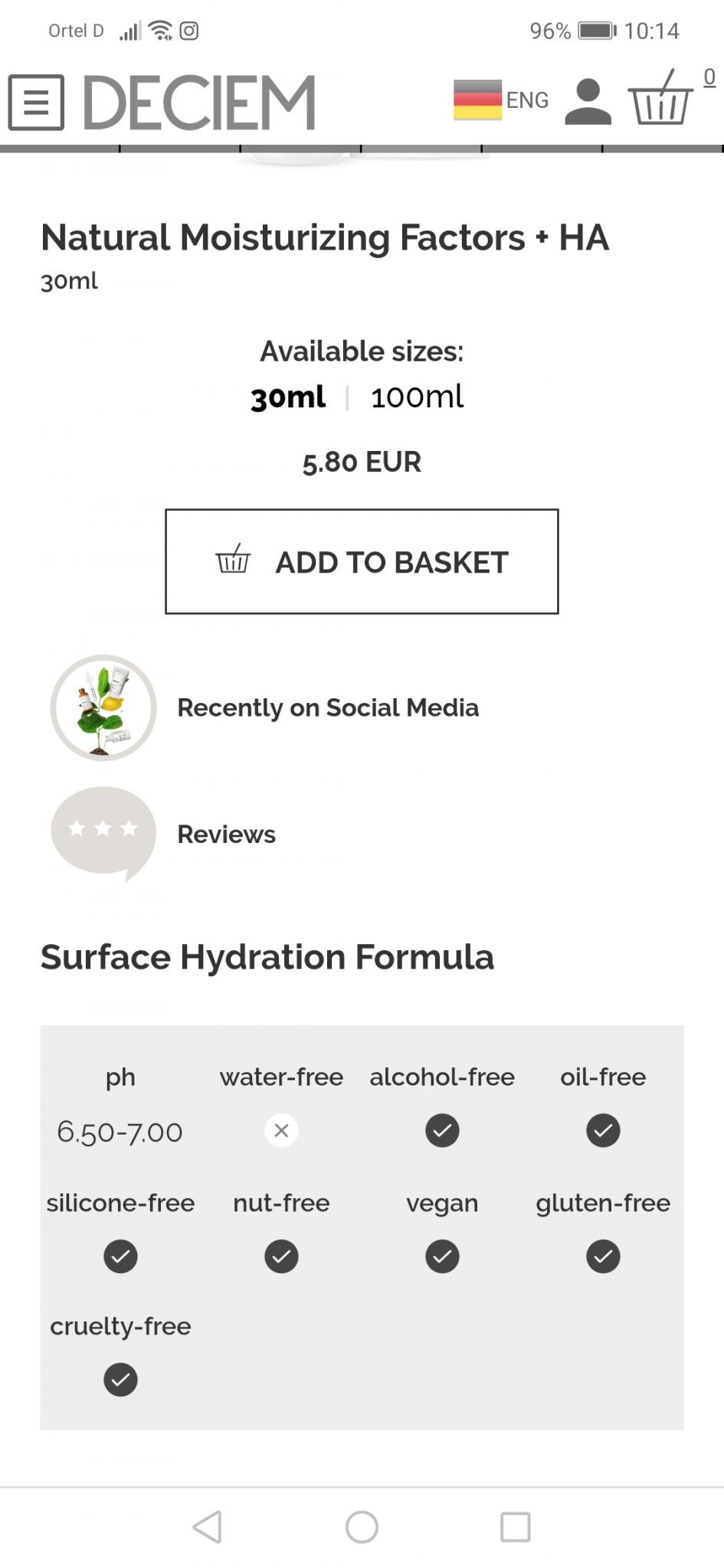724x1568 pixels.
Task: Open the German flag country selector
Action: pos(477,100)
